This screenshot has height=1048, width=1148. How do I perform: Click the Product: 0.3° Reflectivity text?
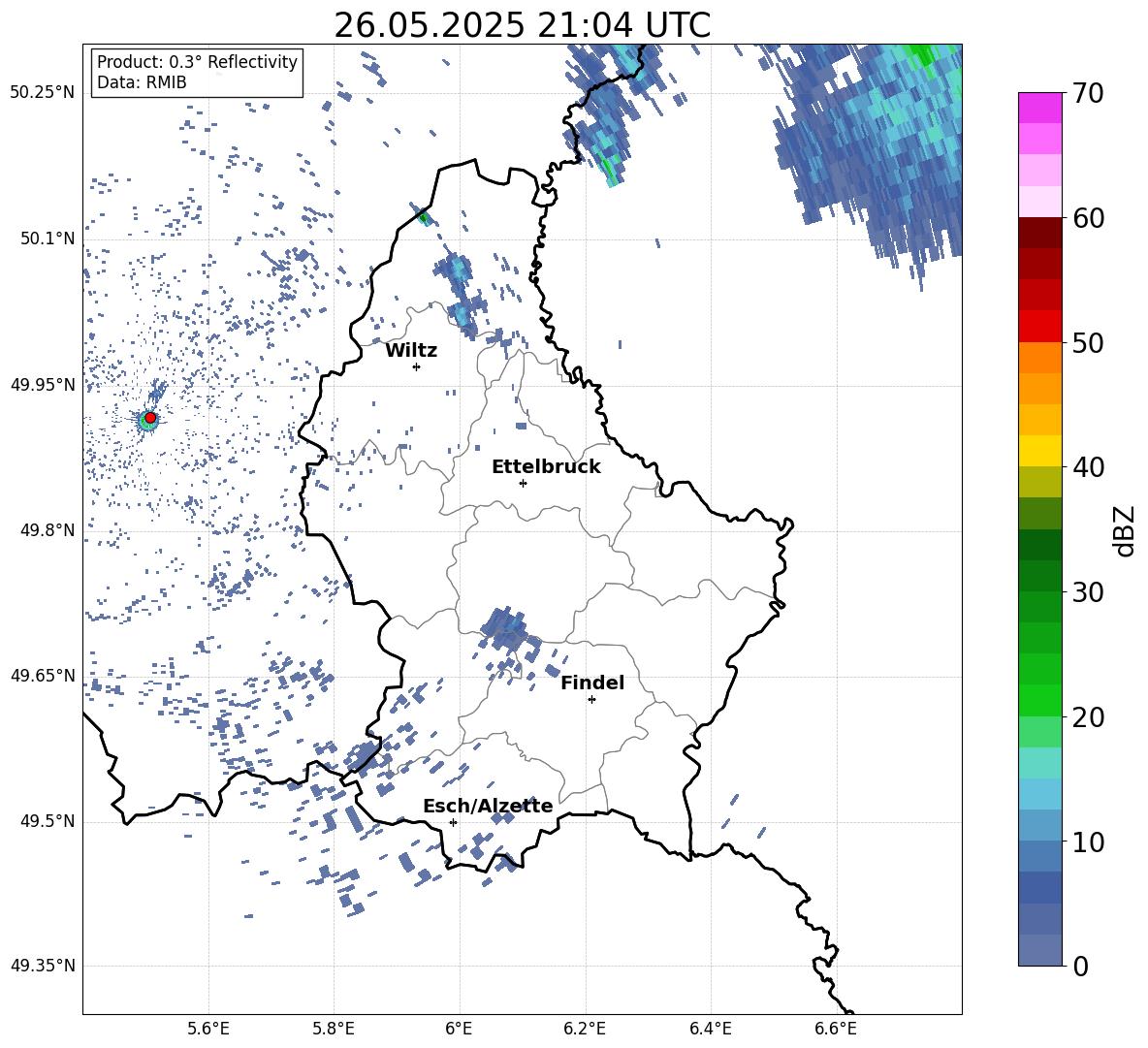197,62
